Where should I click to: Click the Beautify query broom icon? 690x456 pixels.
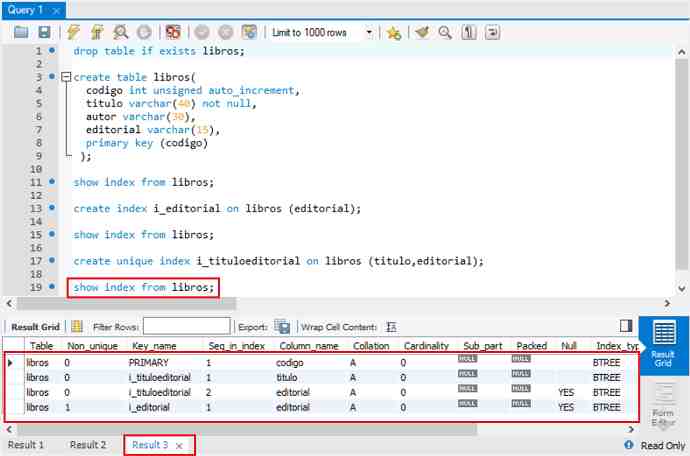coord(422,32)
